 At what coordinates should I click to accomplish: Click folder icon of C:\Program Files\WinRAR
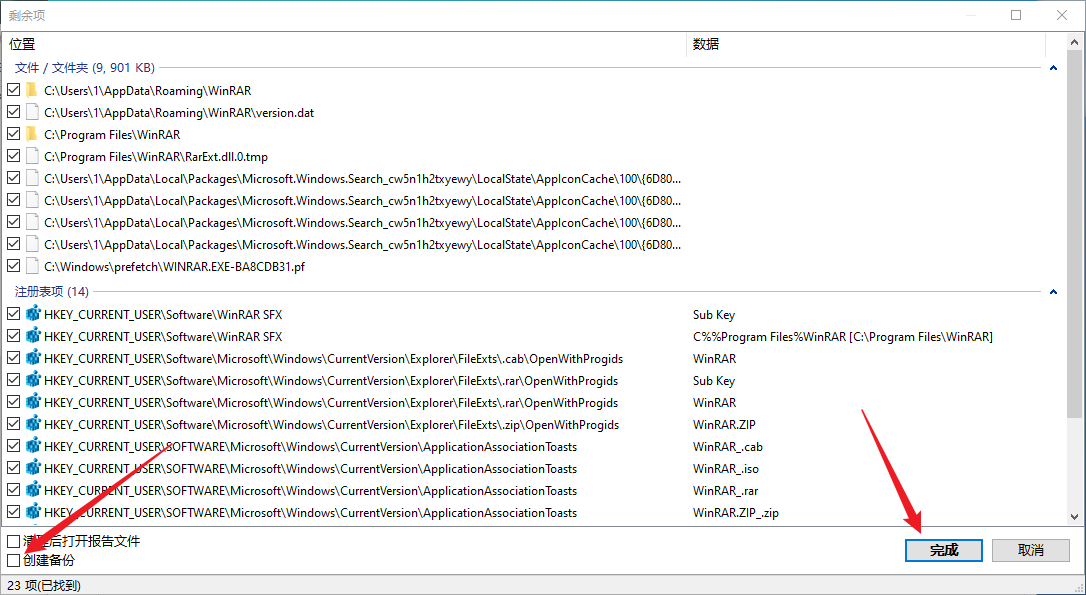pos(32,134)
